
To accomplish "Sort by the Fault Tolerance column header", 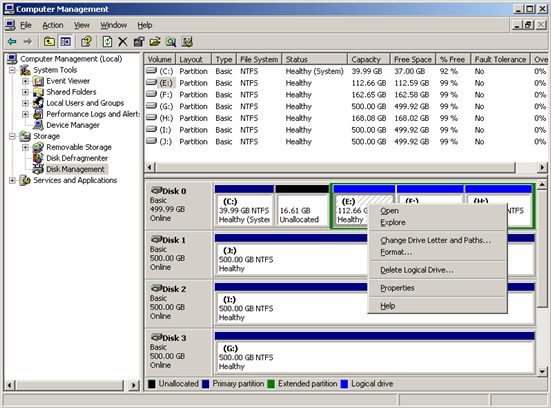I will point(500,59).
